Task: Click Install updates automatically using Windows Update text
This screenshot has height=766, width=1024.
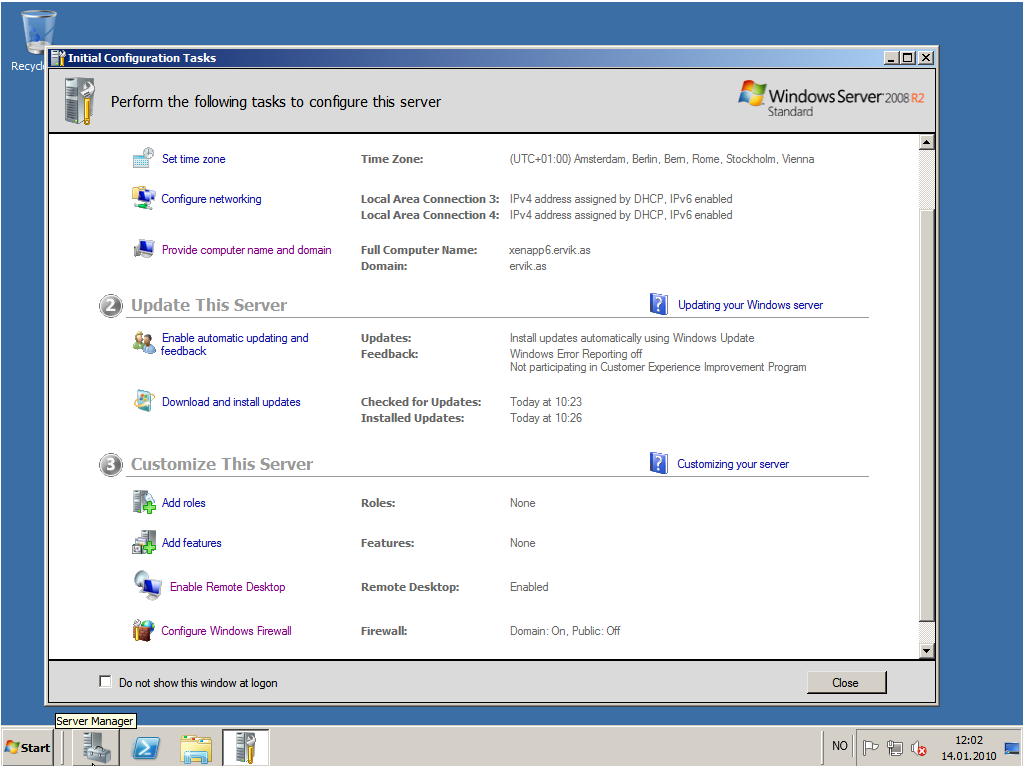Action: point(632,338)
